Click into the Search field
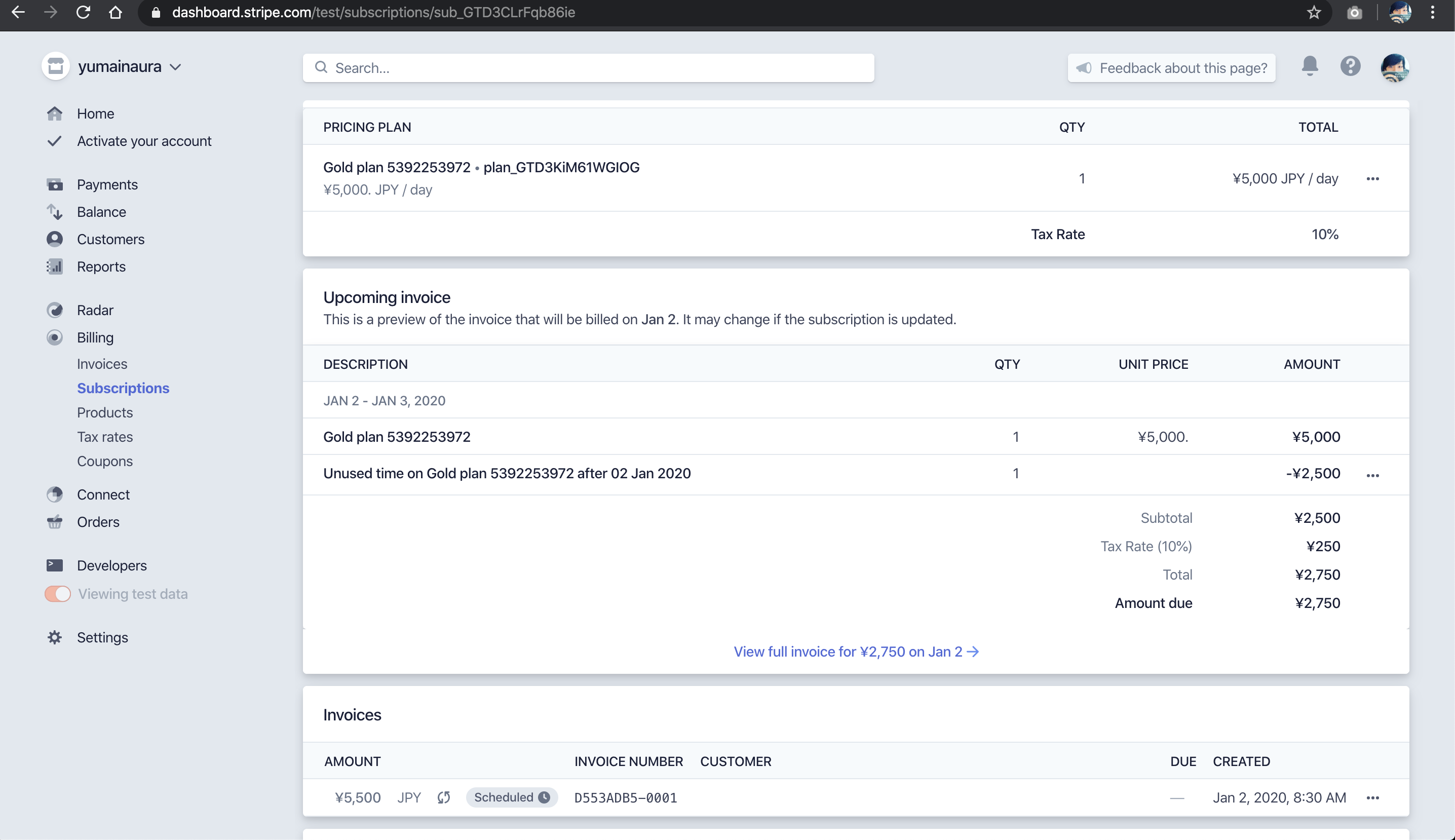This screenshot has height=840, width=1455. pos(589,68)
